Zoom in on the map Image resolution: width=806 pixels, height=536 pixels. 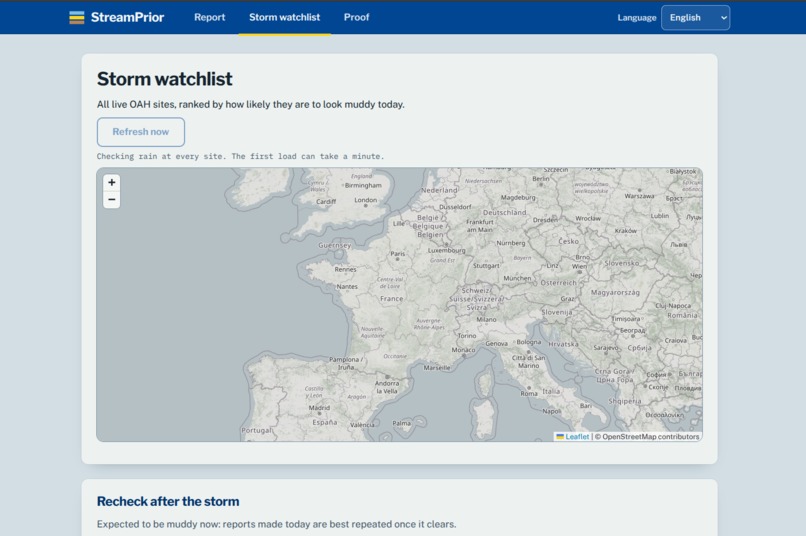coord(112,182)
